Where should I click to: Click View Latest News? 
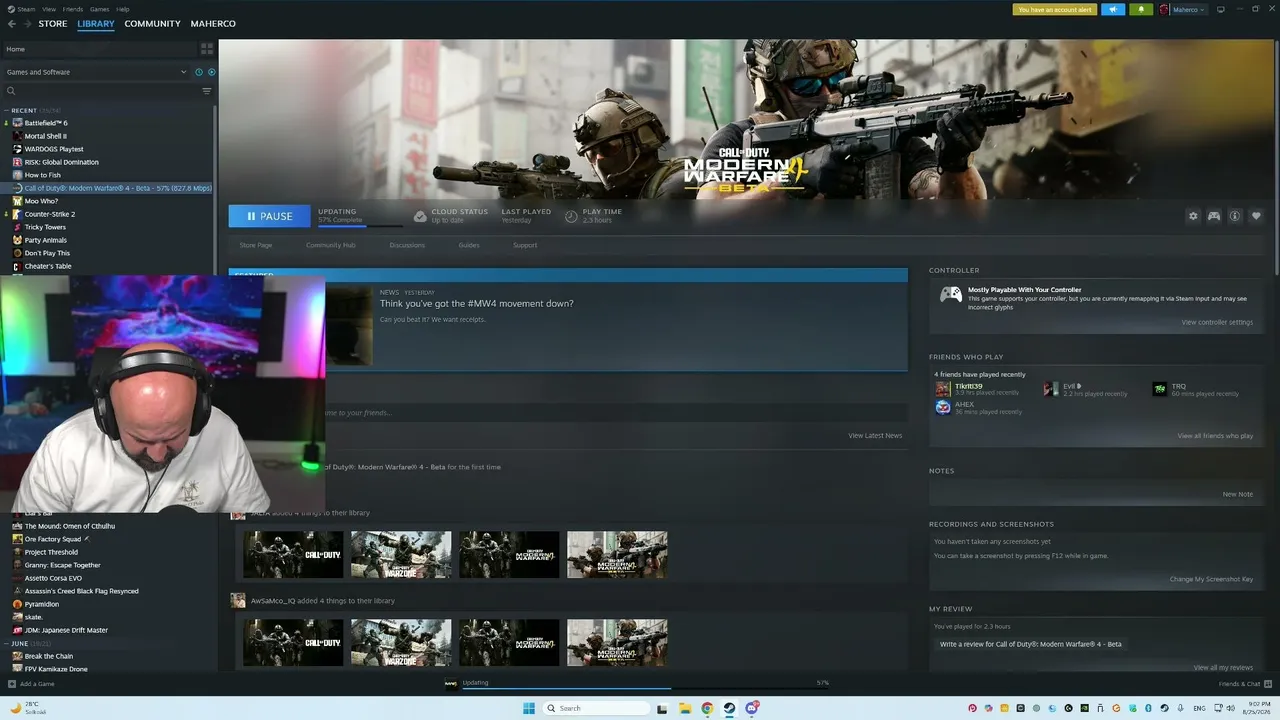click(x=875, y=436)
